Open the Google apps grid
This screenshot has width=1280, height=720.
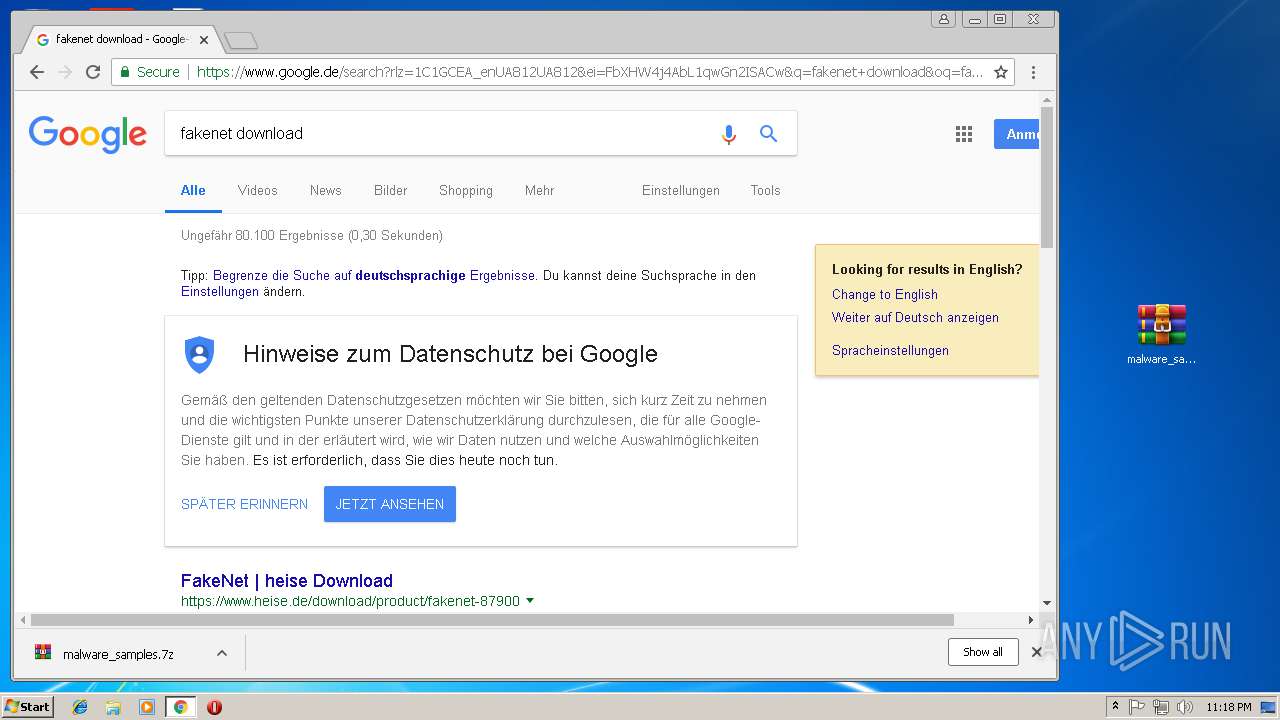(964, 134)
